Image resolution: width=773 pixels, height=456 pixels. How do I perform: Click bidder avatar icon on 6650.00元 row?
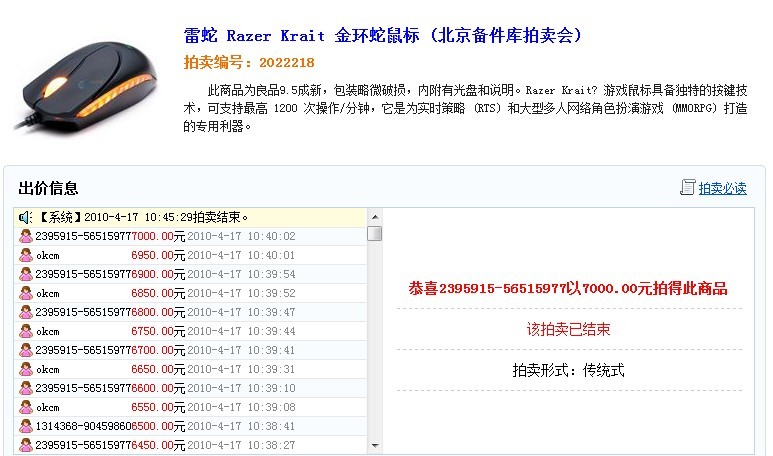[26, 369]
